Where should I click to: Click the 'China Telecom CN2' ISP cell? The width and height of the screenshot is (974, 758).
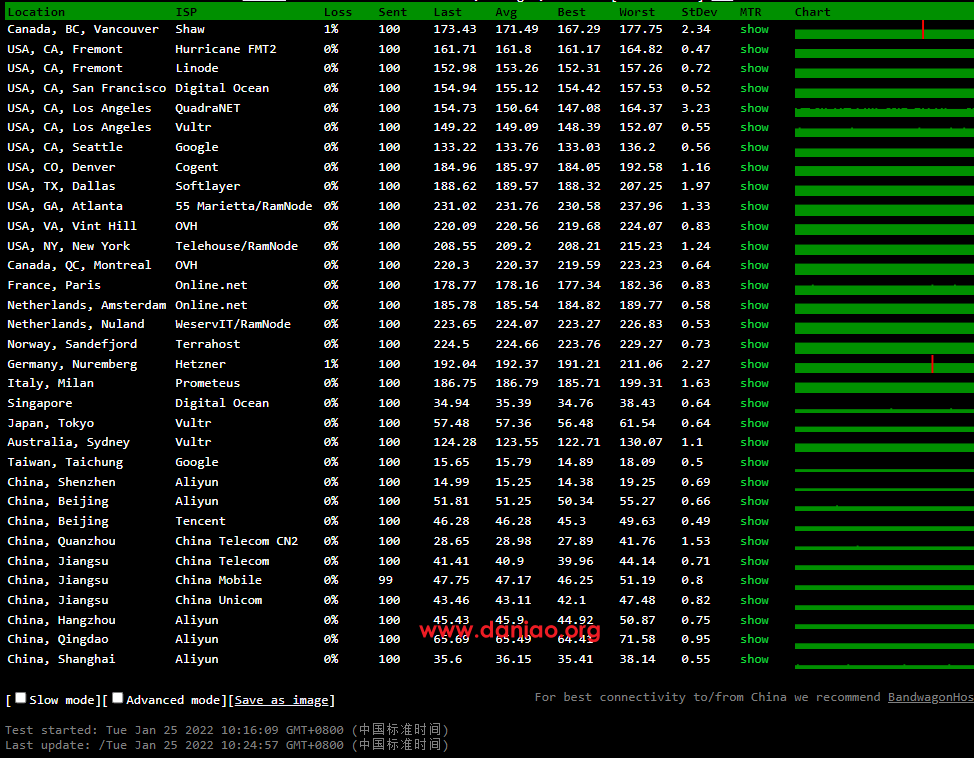(236, 541)
